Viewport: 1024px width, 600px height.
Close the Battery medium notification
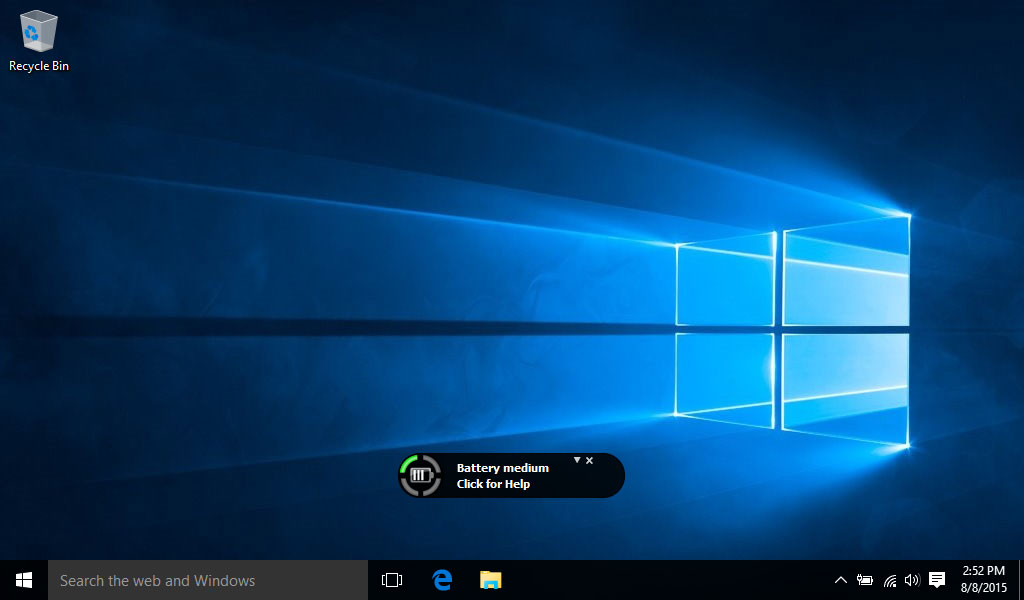click(x=589, y=460)
